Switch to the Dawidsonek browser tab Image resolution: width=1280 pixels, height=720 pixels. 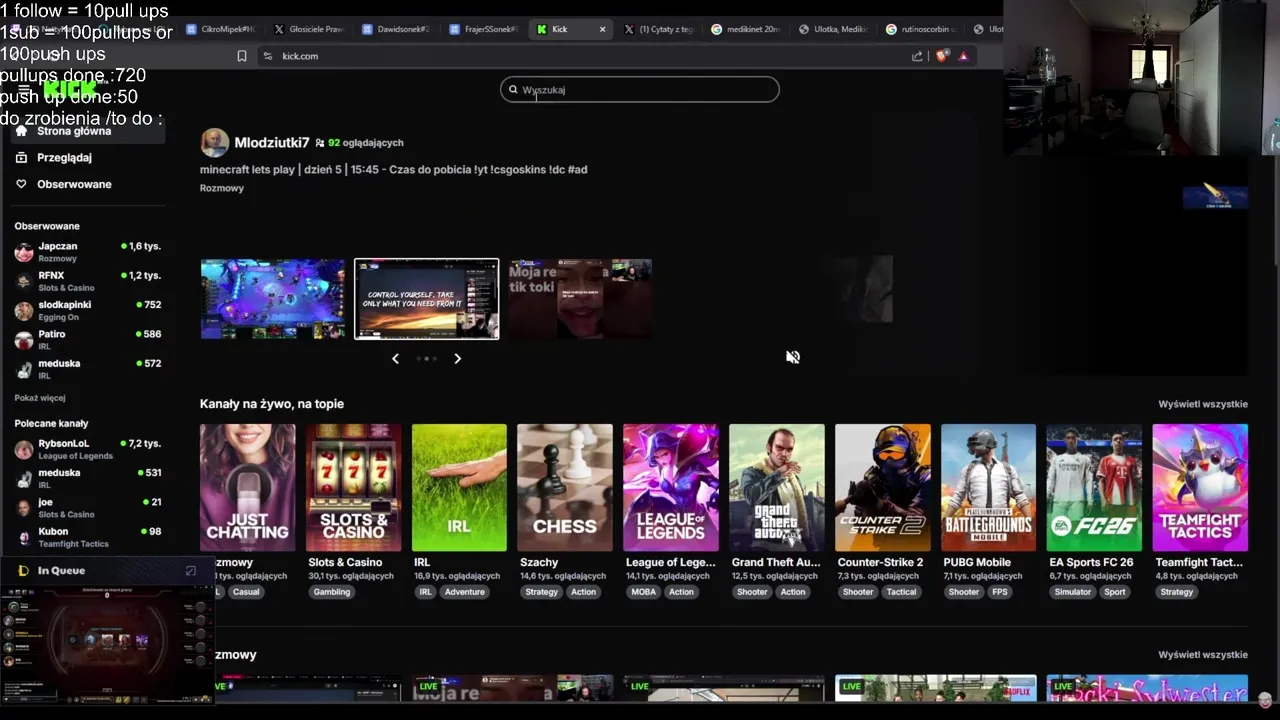coord(395,29)
